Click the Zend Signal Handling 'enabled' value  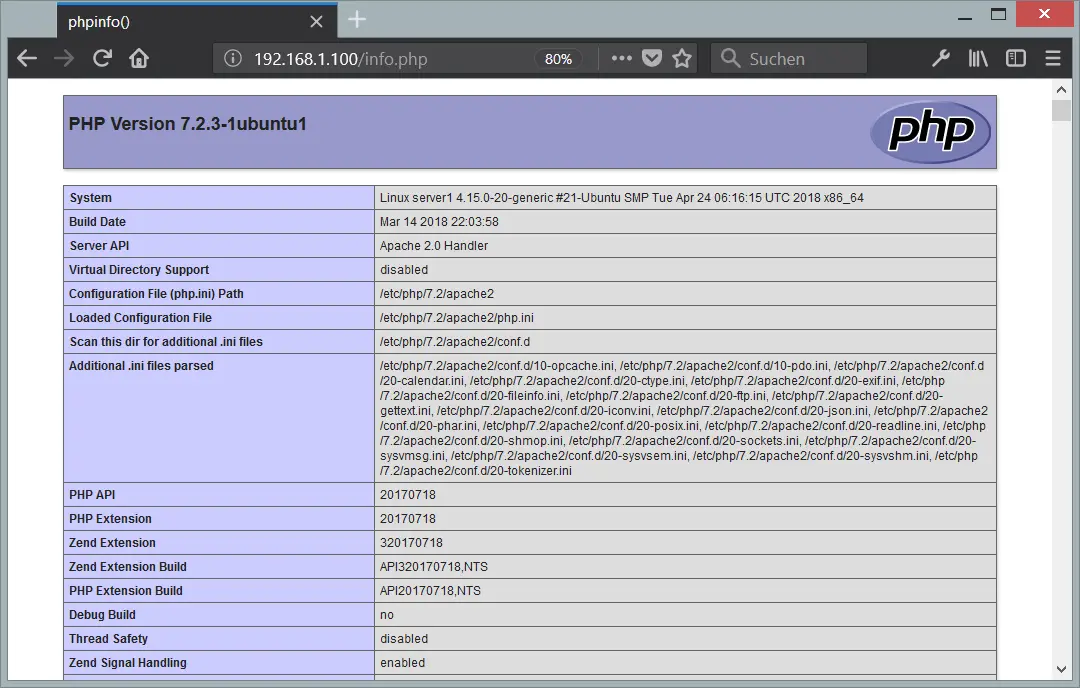[x=402, y=663]
